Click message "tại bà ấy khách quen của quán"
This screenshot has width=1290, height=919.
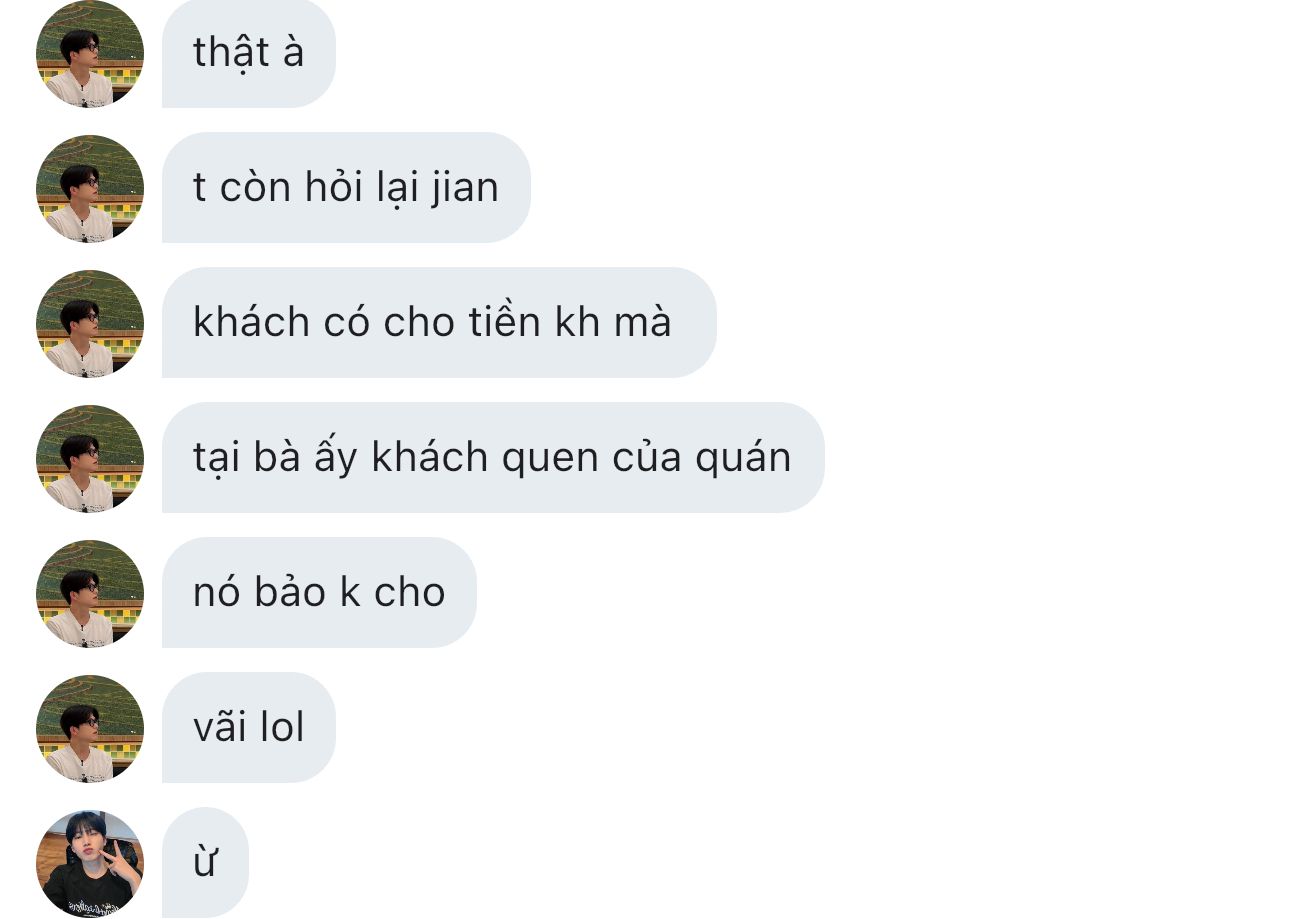click(493, 458)
